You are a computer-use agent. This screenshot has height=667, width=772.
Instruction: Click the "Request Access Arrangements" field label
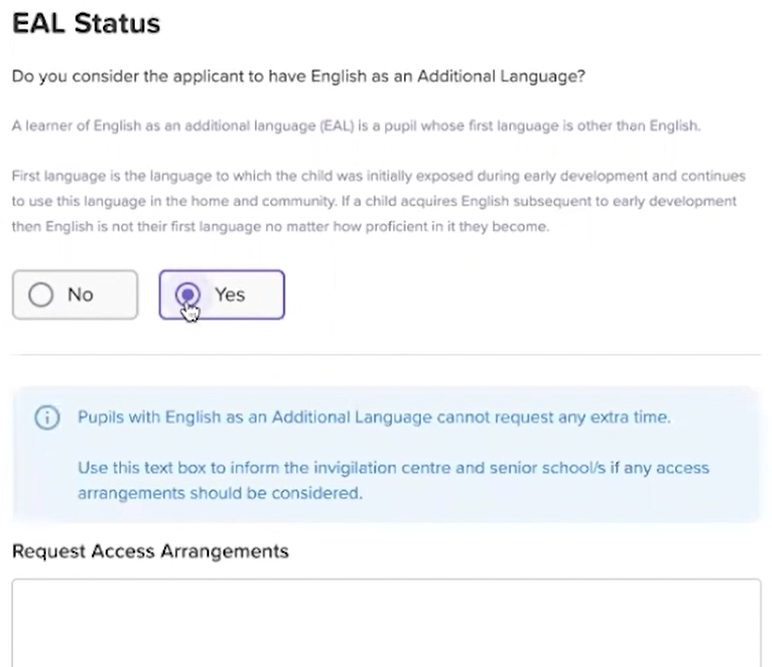click(x=150, y=551)
